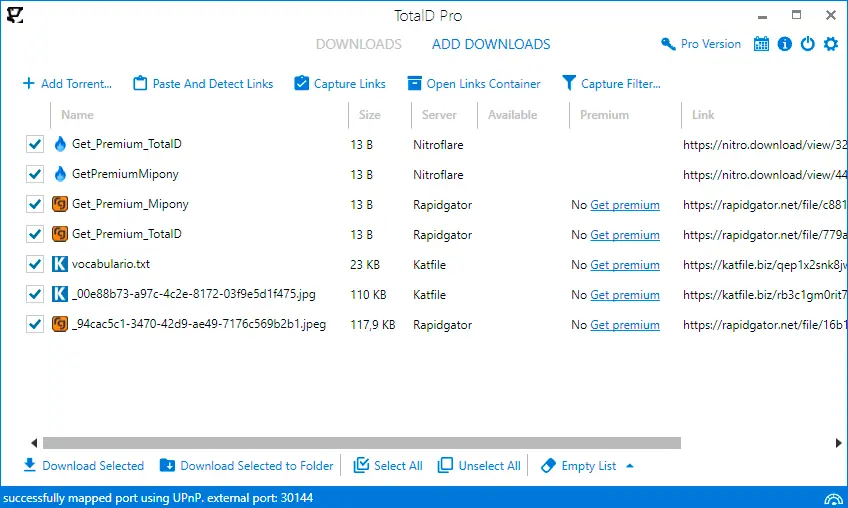Select GetPremiumMipony file name

click(x=125, y=174)
